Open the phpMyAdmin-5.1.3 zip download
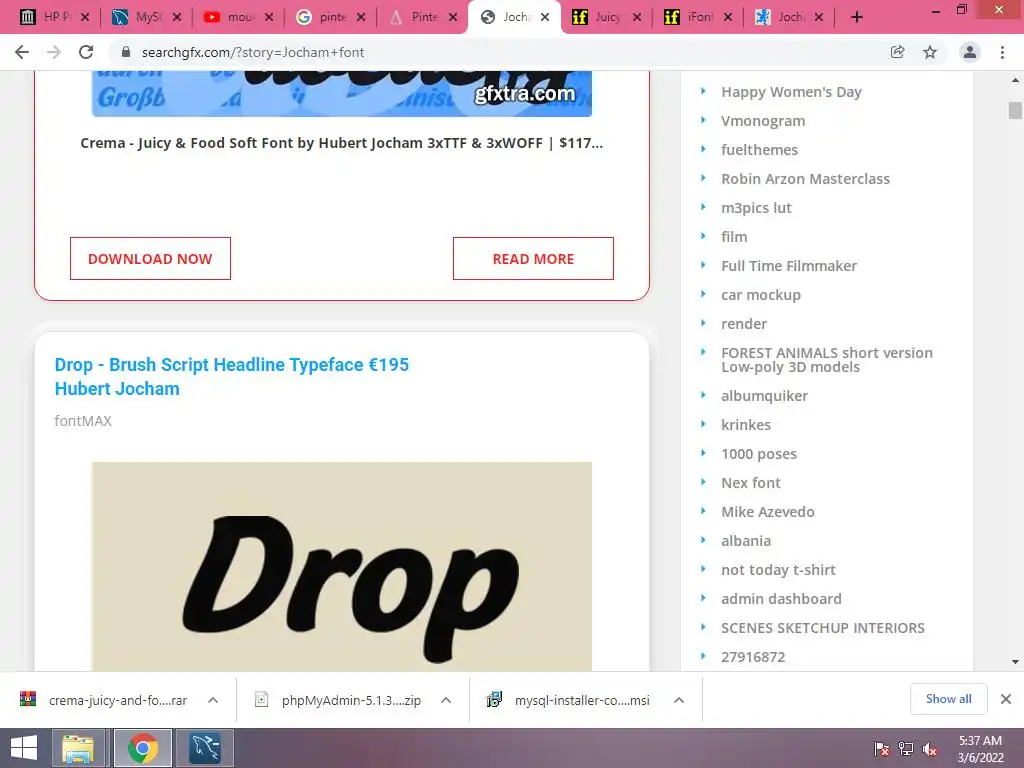The image size is (1024, 768). pyautogui.click(x=351, y=700)
